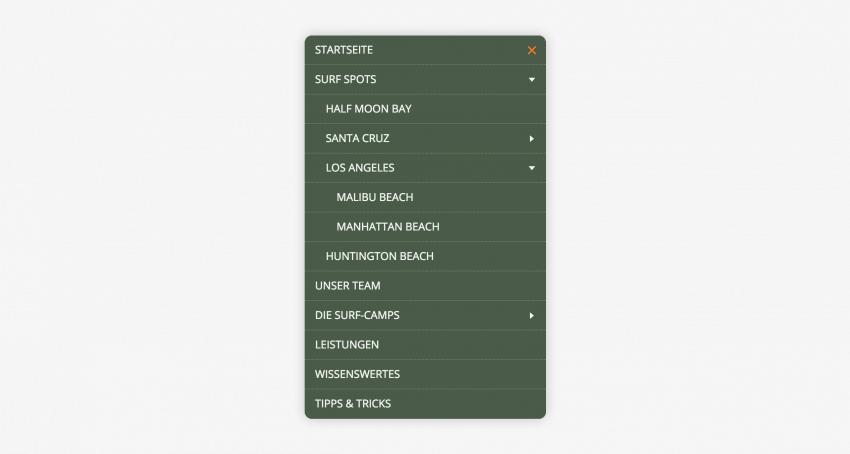Open the Half Moon Bay link
850x454 pixels.
click(368, 109)
